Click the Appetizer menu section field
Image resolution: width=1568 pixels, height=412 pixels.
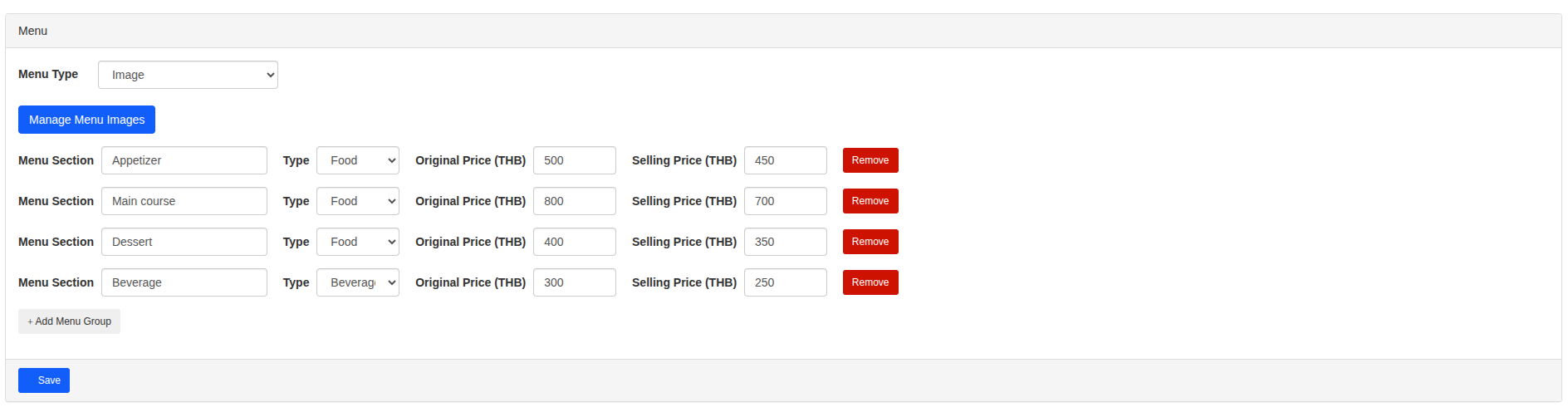click(x=184, y=160)
